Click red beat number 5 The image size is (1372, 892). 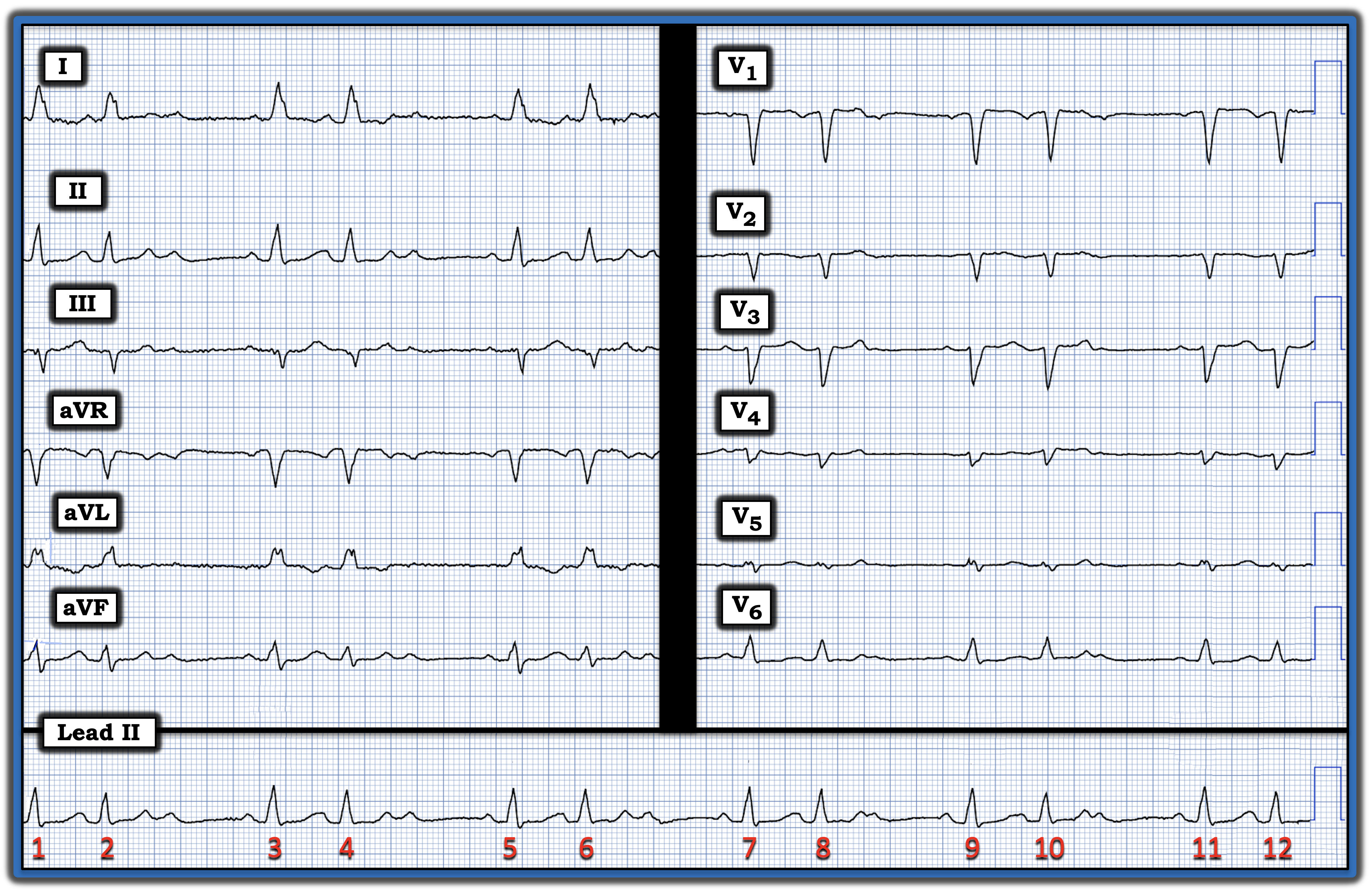[510, 848]
